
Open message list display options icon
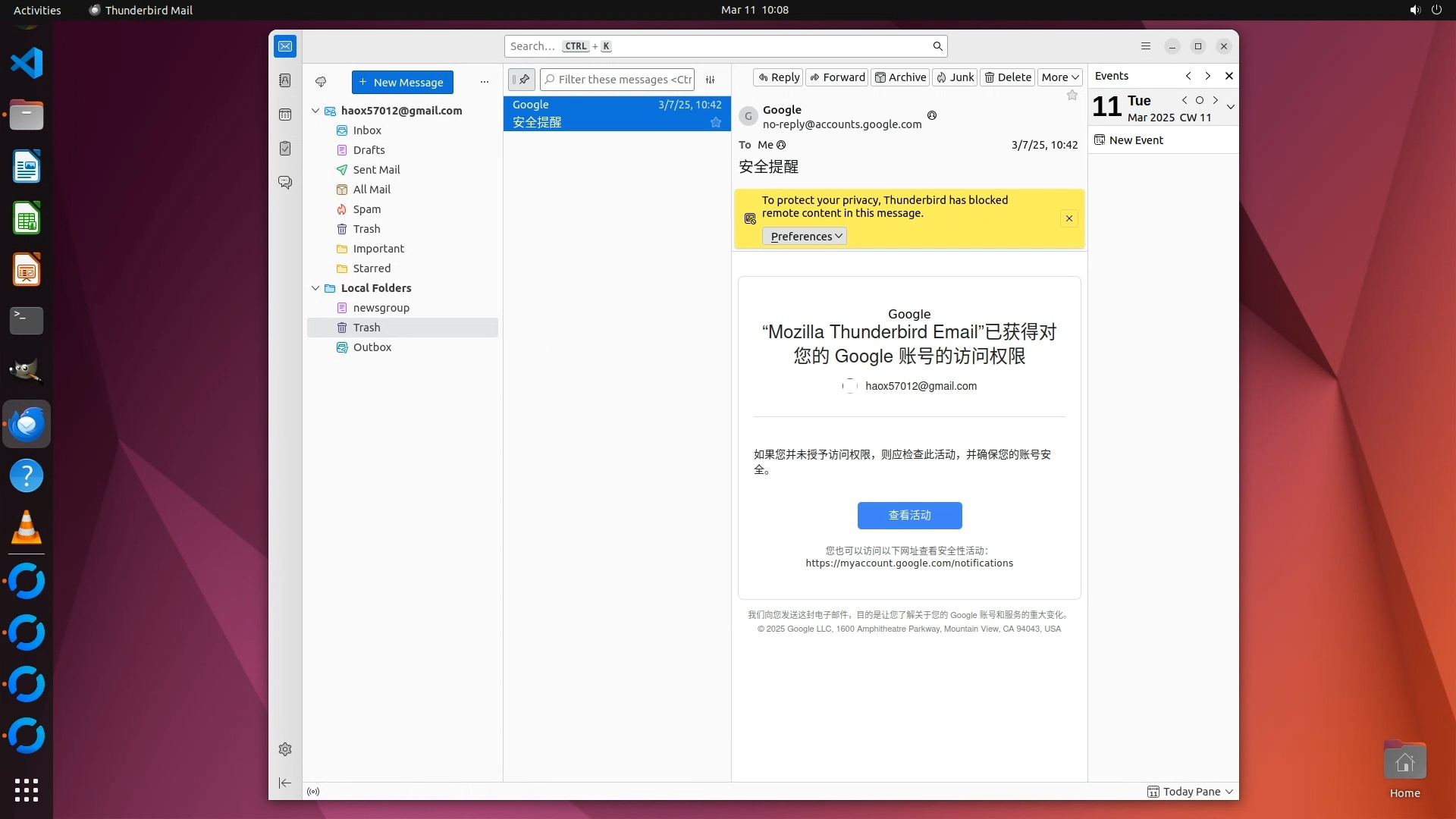pos(711,80)
